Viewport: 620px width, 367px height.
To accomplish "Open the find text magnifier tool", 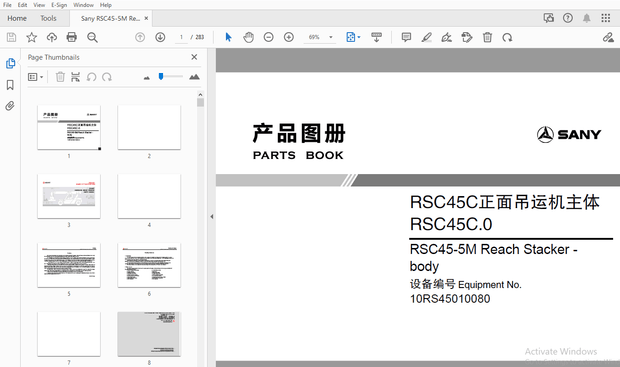I will [92, 37].
